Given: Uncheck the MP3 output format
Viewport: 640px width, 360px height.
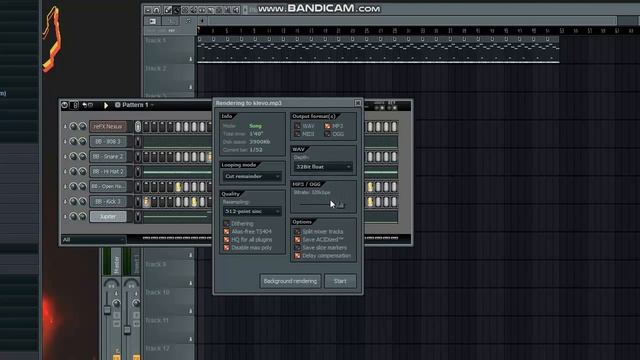Looking at the screenshot, I should tap(327, 126).
